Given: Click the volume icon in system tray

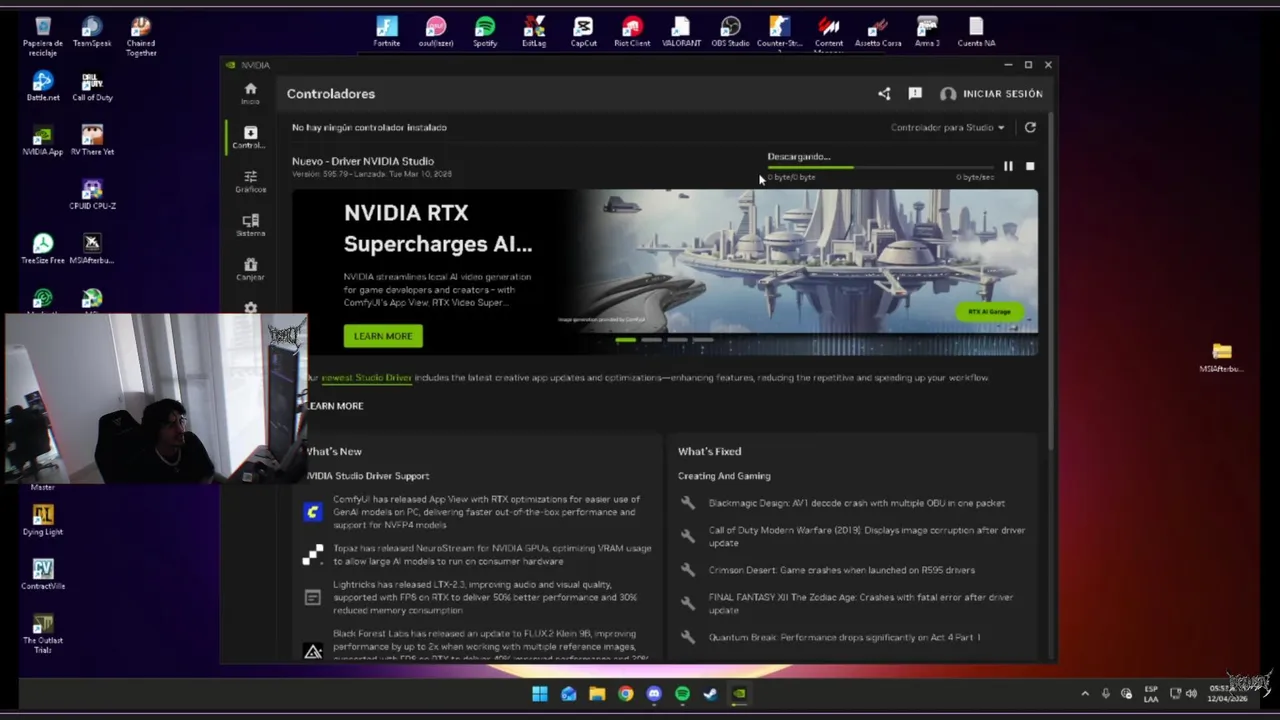Looking at the screenshot, I should (x=1191, y=693).
